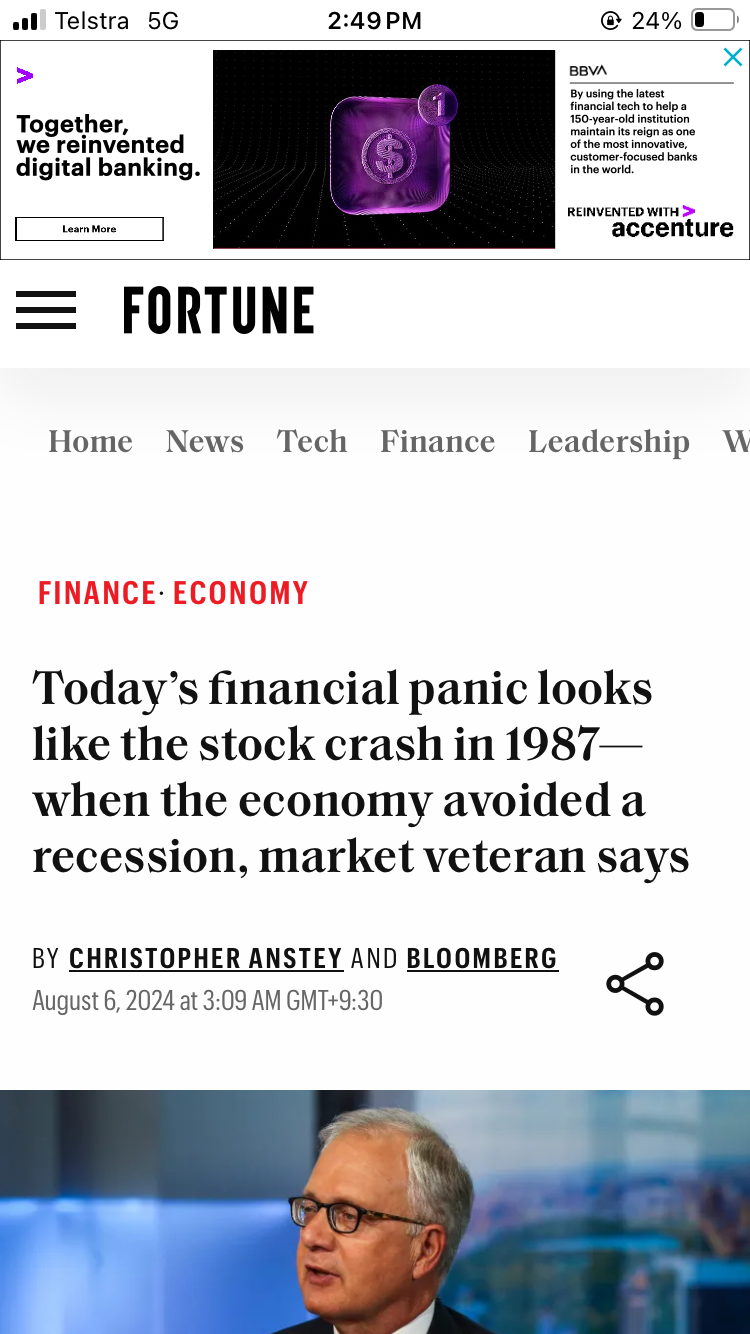Tap the Fortune logo
The height and width of the screenshot is (1334, 750).
click(218, 310)
